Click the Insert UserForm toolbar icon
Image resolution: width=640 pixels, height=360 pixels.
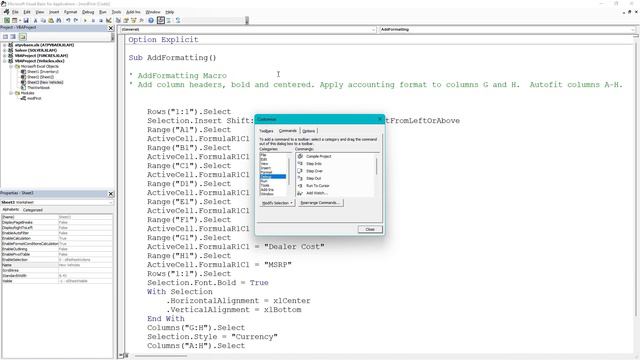click(x=15, y=20)
